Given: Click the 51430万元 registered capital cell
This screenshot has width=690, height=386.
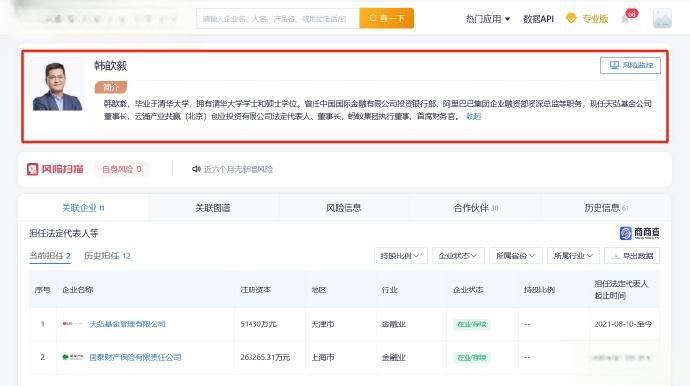Looking at the screenshot, I should (x=258, y=324).
